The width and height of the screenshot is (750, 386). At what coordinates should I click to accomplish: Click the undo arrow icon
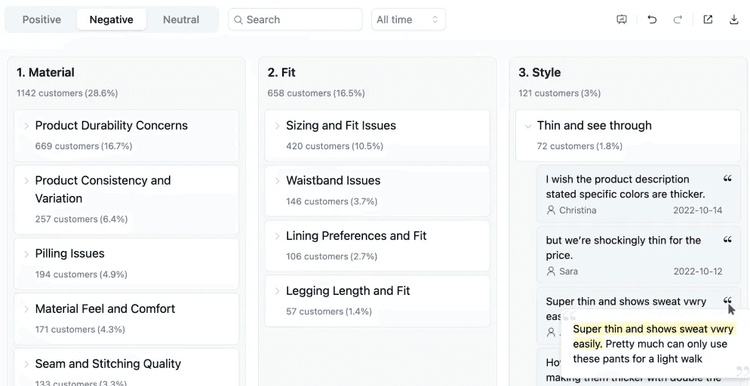[x=652, y=20]
